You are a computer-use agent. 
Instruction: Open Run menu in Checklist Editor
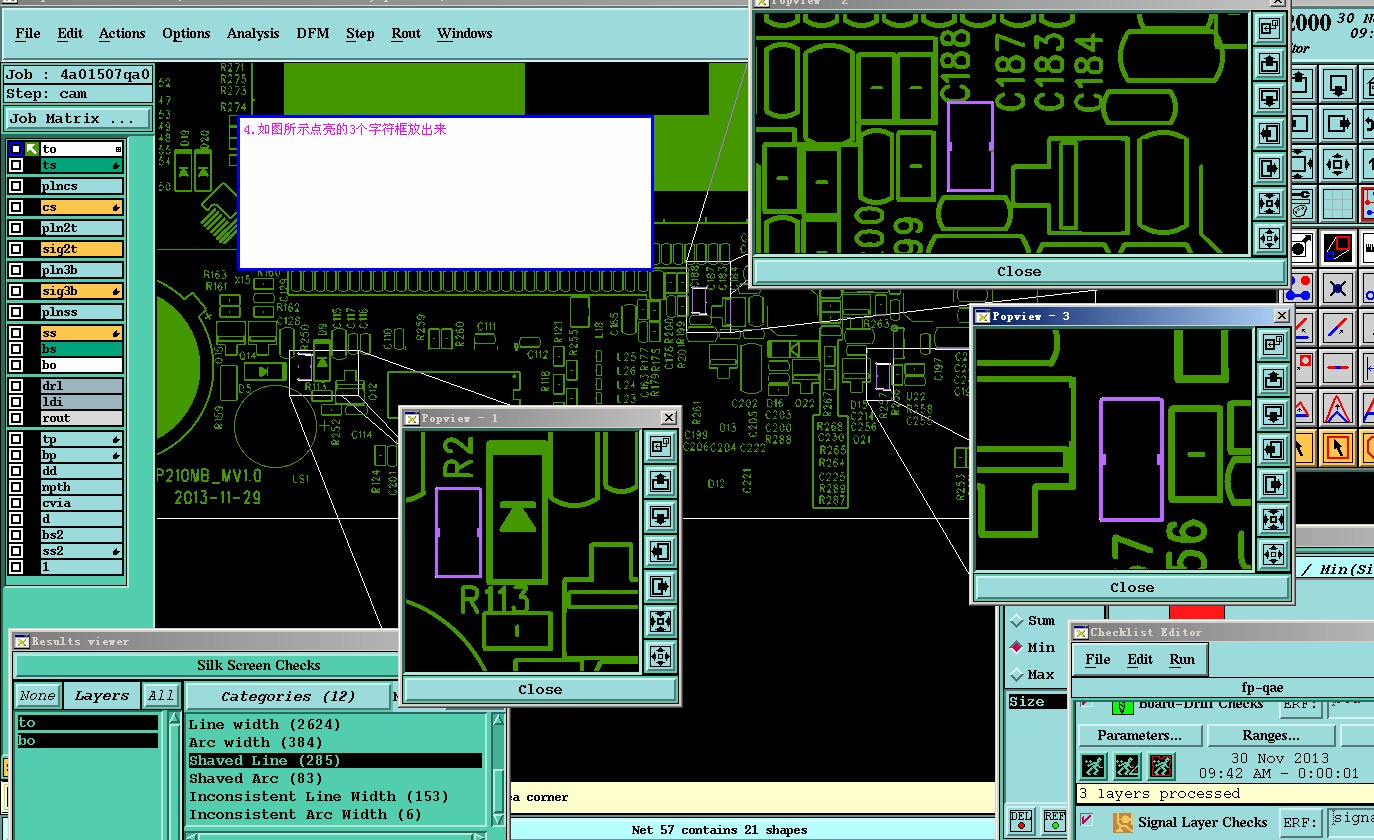(x=1182, y=659)
